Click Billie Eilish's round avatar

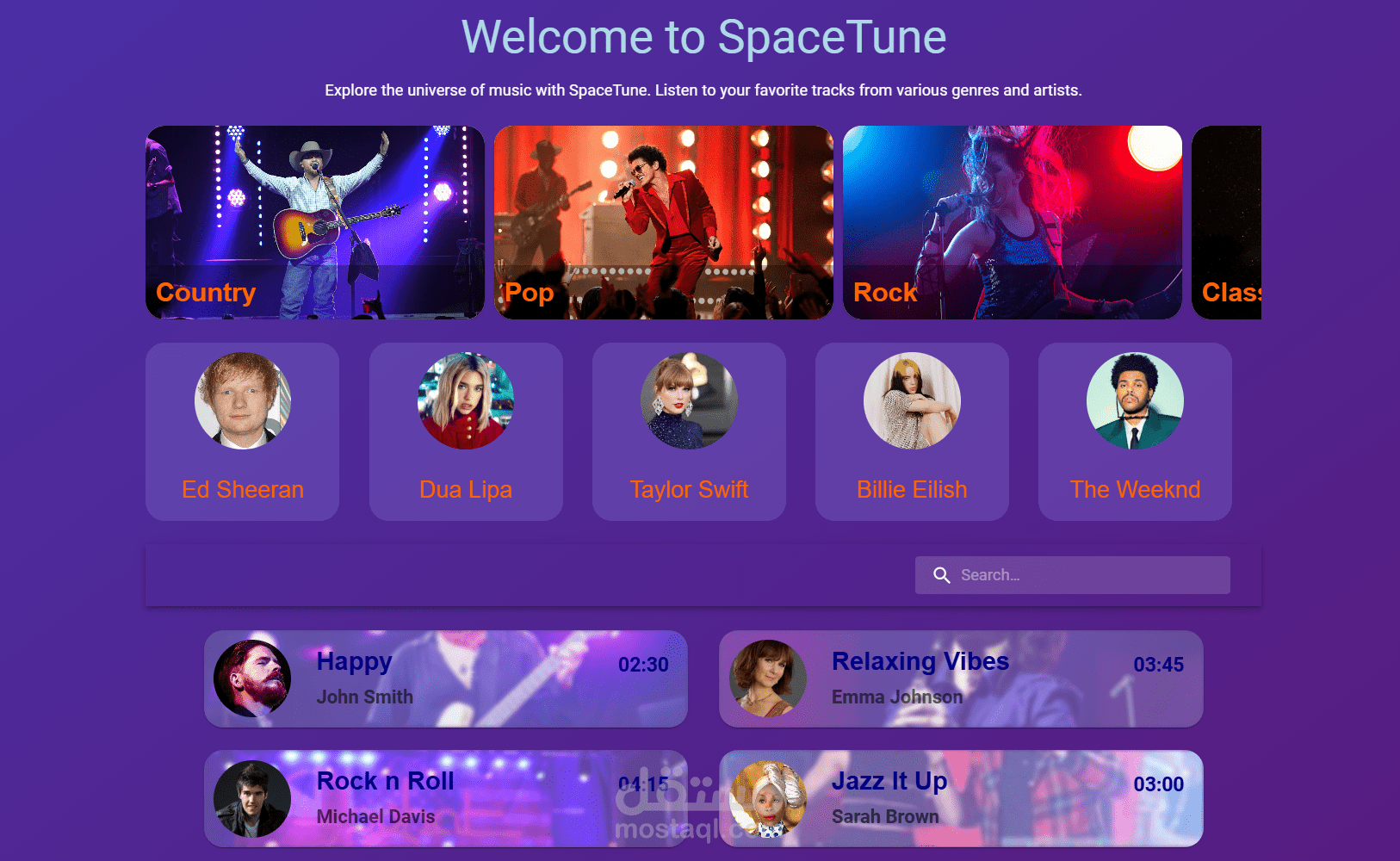click(x=912, y=400)
